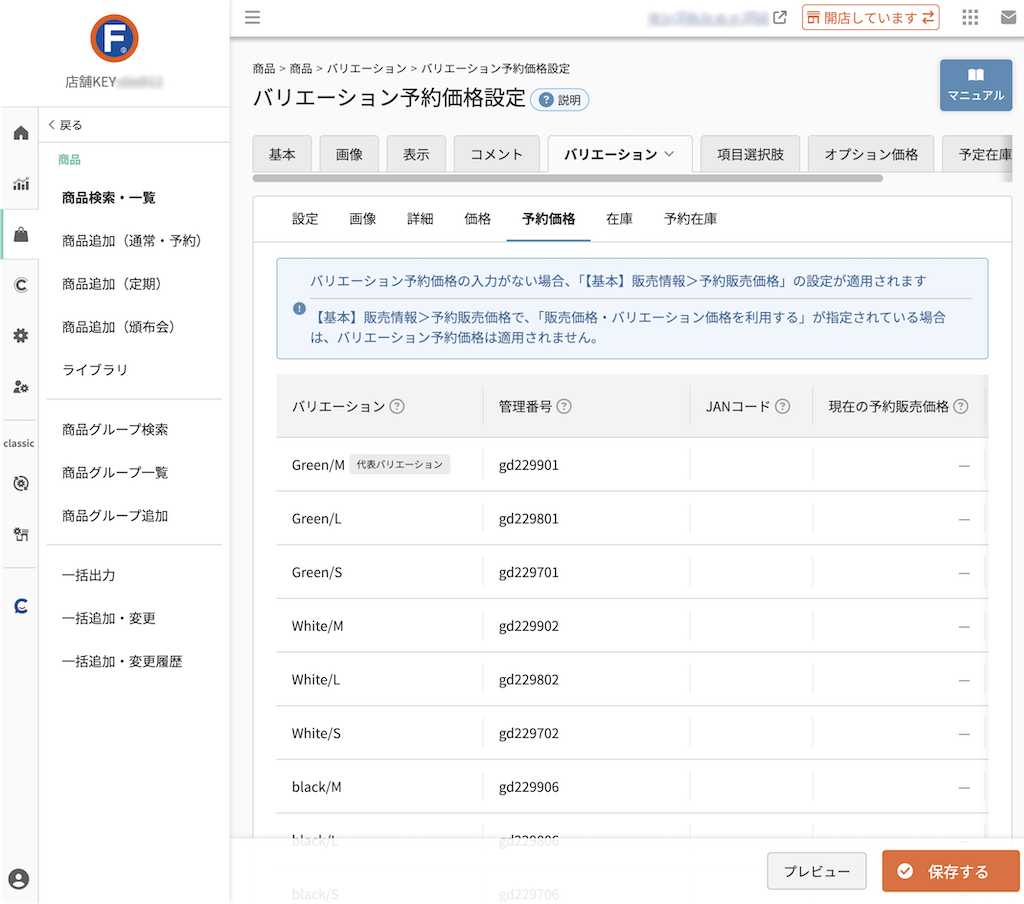The width and height of the screenshot is (1024, 904).
Task: Open the blue C logo icon
Action: (x=21, y=606)
